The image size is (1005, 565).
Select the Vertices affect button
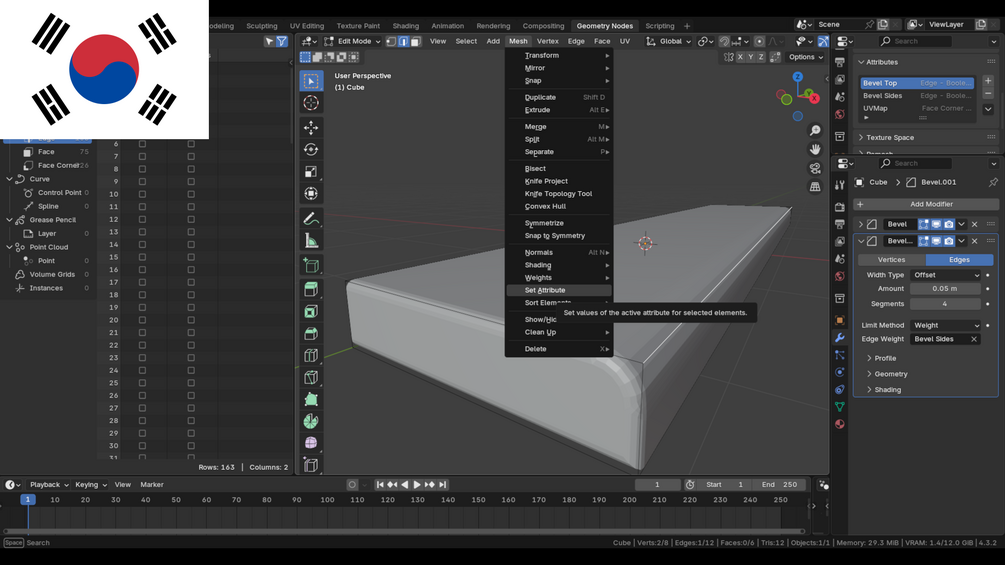pyautogui.click(x=892, y=259)
